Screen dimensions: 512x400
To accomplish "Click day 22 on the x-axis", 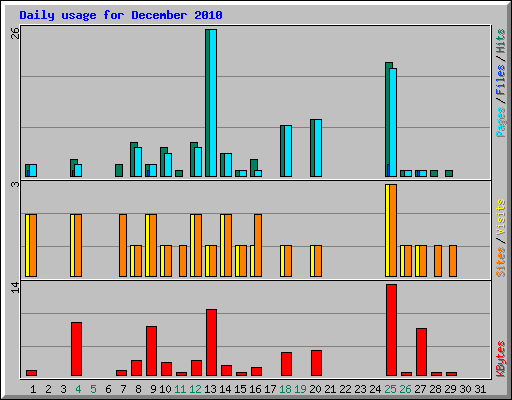I will tap(345, 389).
